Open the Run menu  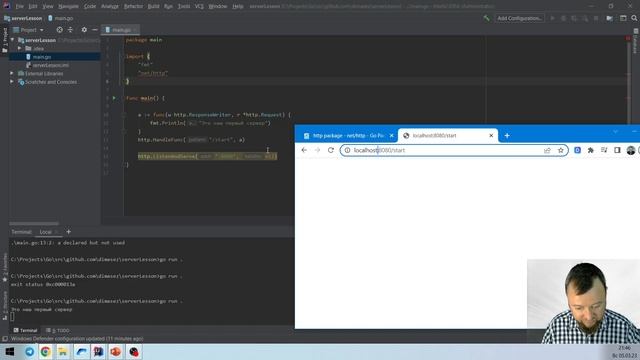pos(168,6)
